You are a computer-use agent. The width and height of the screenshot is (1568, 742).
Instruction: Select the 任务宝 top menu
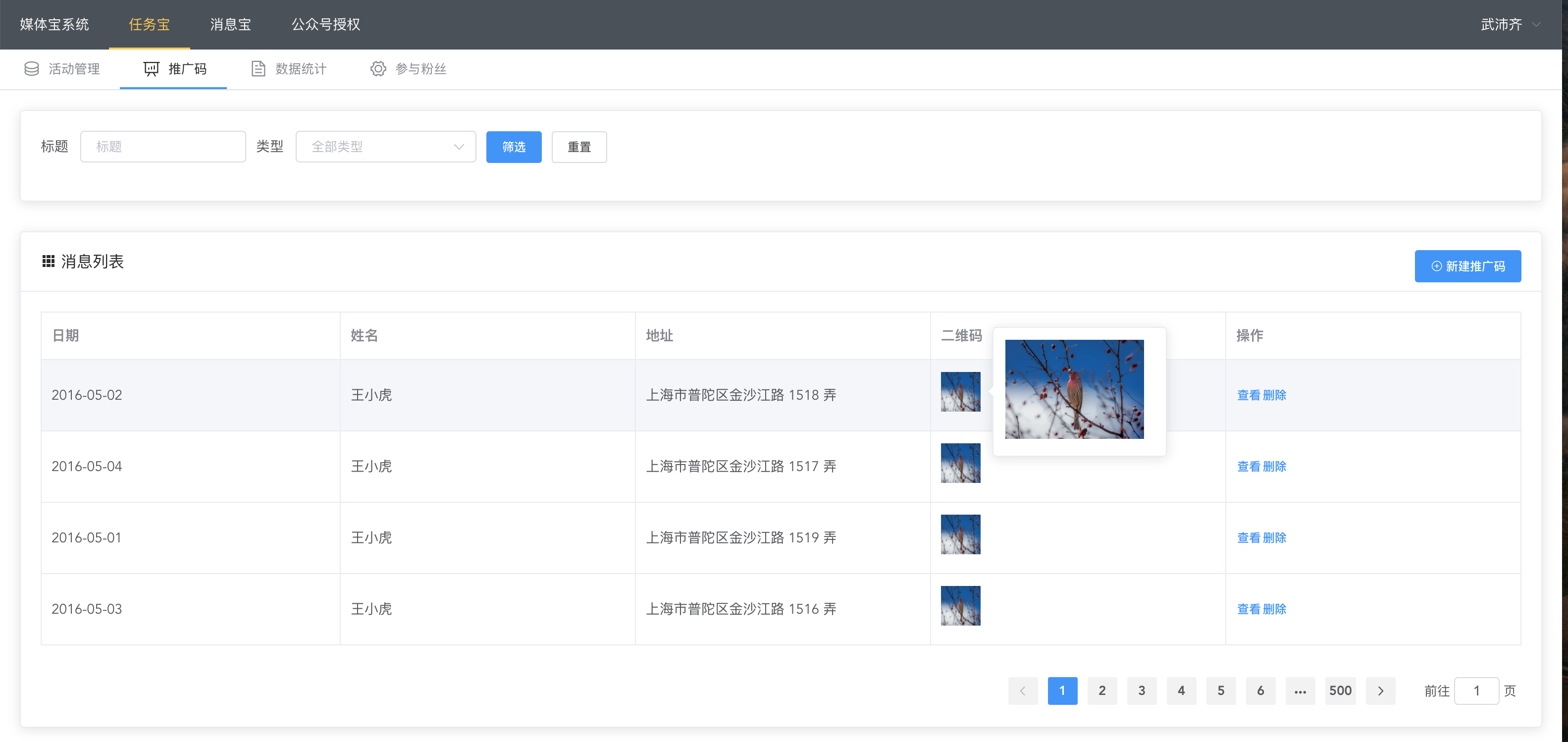coord(149,24)
